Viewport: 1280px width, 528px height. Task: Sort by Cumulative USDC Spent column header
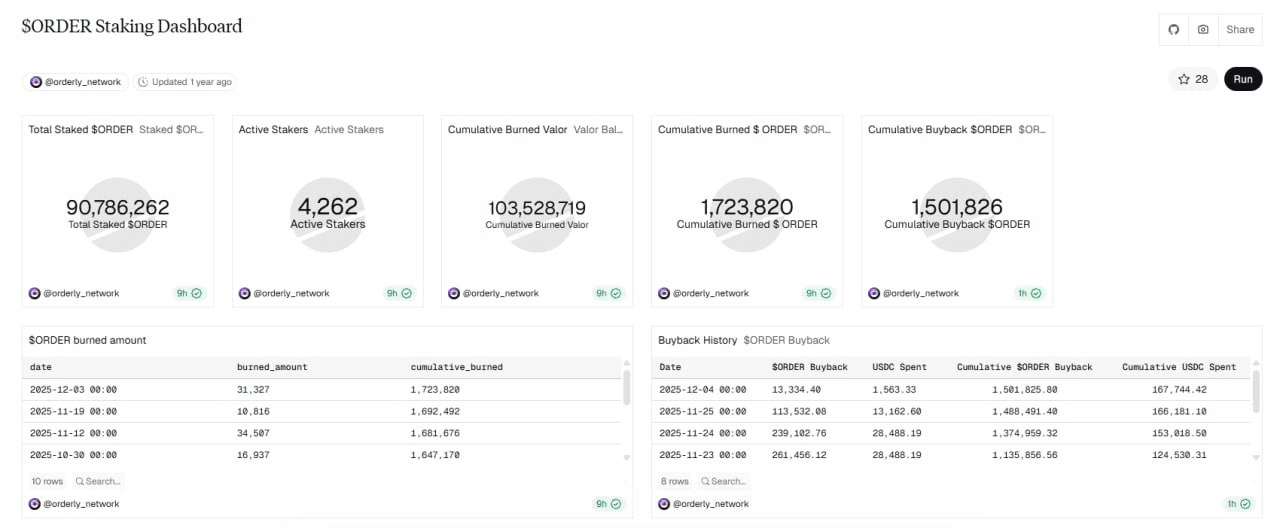1179,367
